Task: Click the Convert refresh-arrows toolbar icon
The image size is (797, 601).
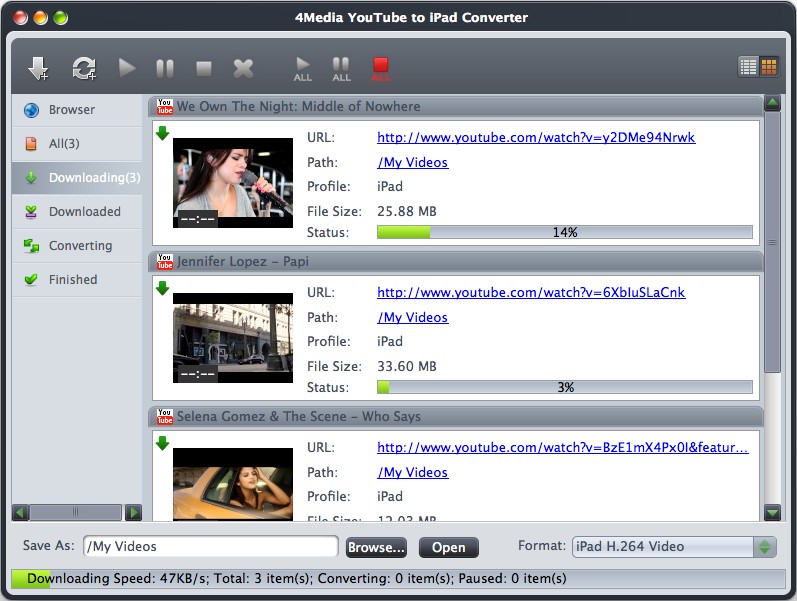Action: tap(83, 68)
